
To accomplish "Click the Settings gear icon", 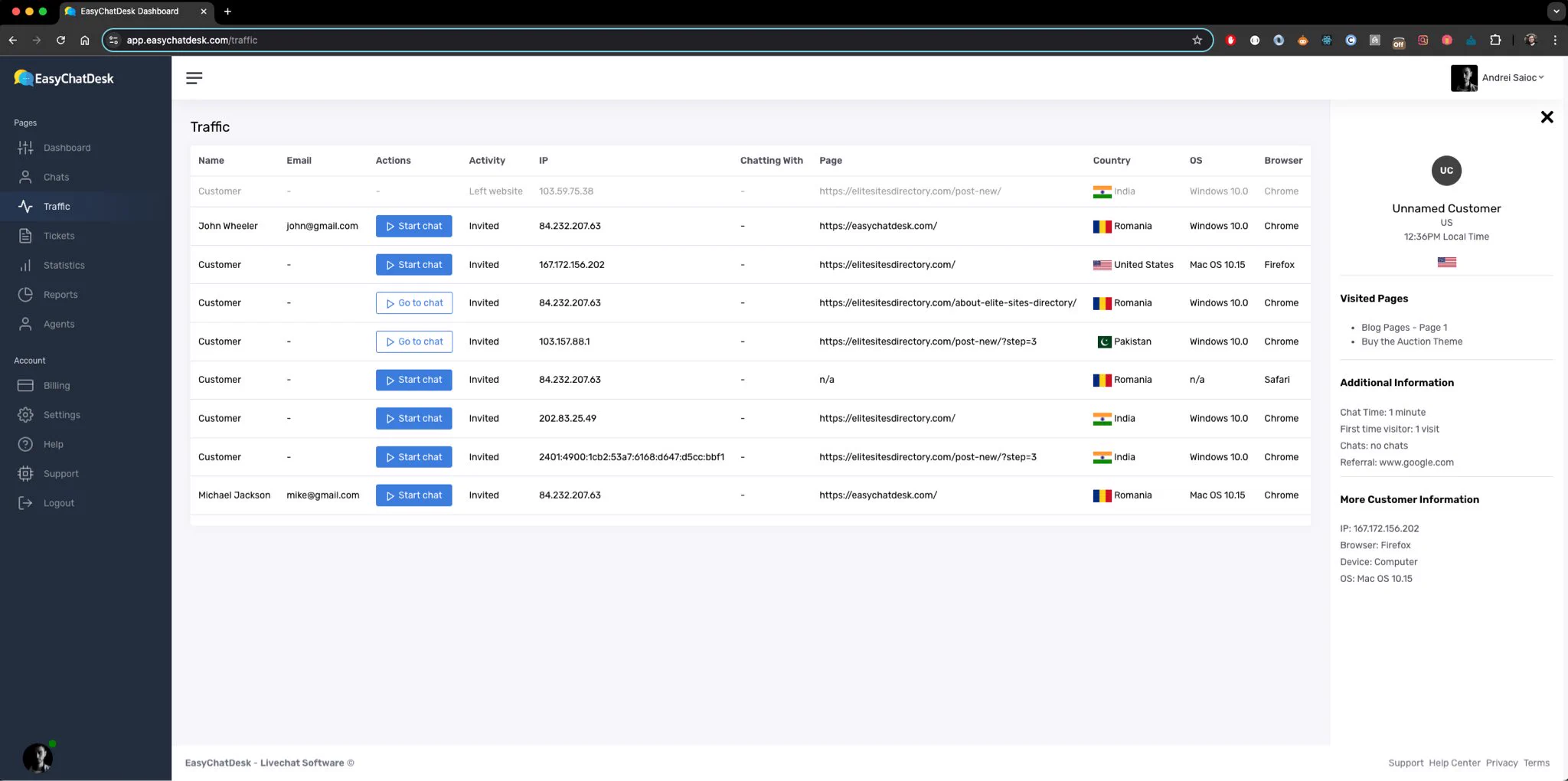I will coord(25,415).
